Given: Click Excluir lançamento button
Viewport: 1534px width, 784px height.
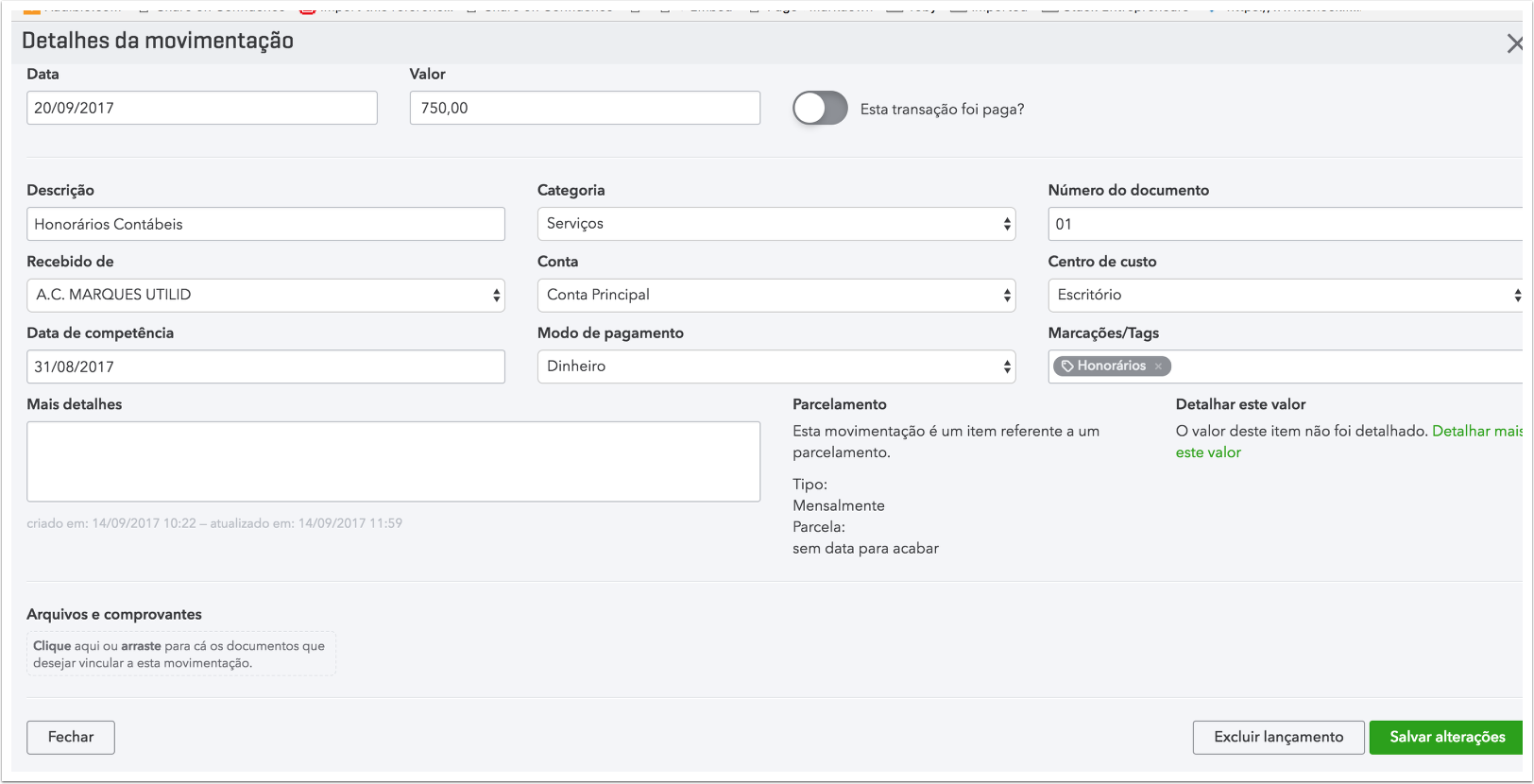Looking at the screenshot, I should (x=1278, y=738).
